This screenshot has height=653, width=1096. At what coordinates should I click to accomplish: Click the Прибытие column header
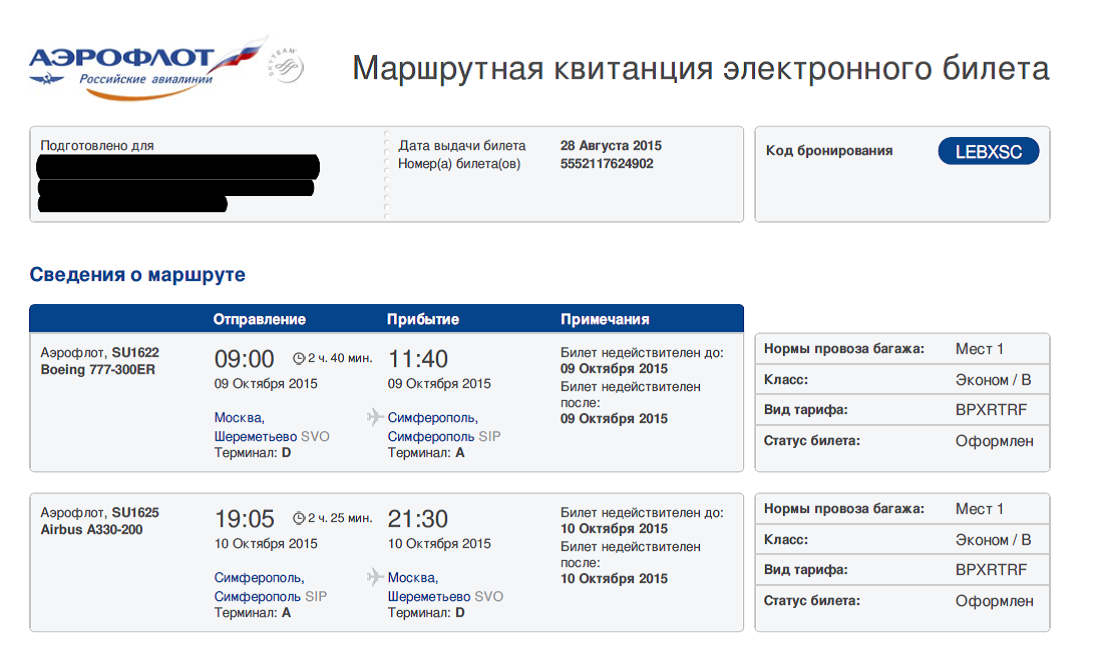coord(423,320)
